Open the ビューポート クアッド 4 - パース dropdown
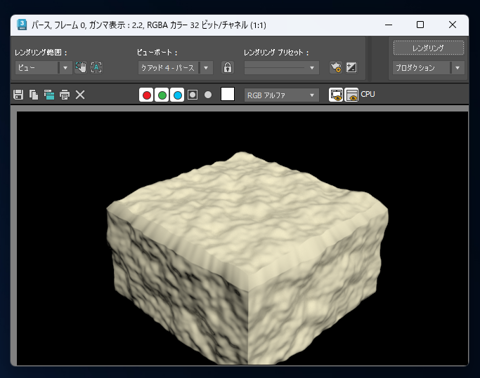Screen dimensions: 480x378 click(175, 68)
